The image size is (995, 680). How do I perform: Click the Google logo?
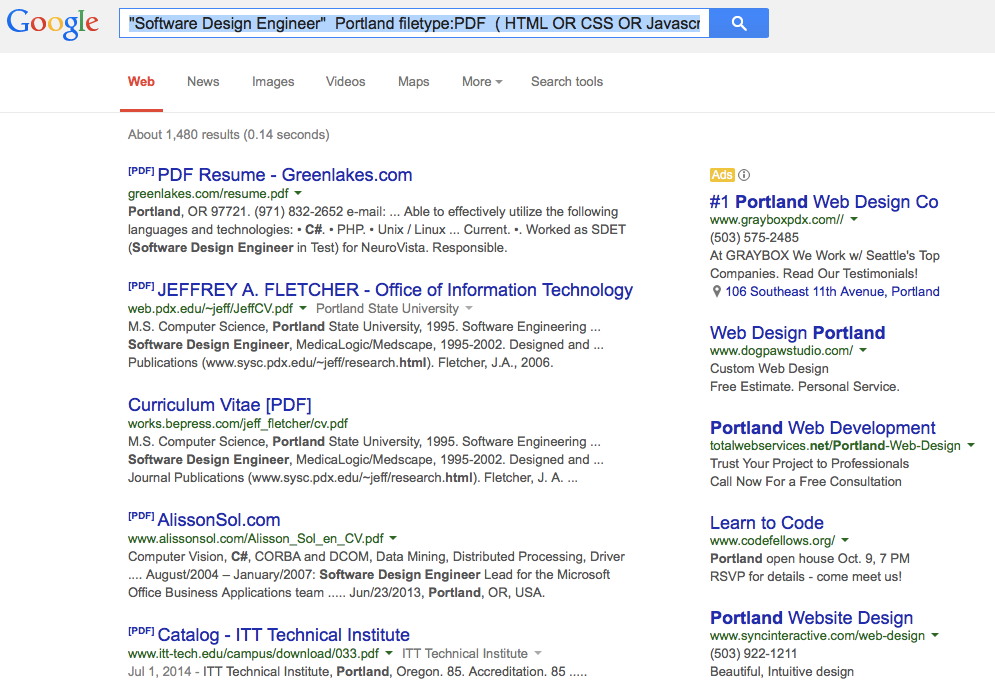coord(53,23)
